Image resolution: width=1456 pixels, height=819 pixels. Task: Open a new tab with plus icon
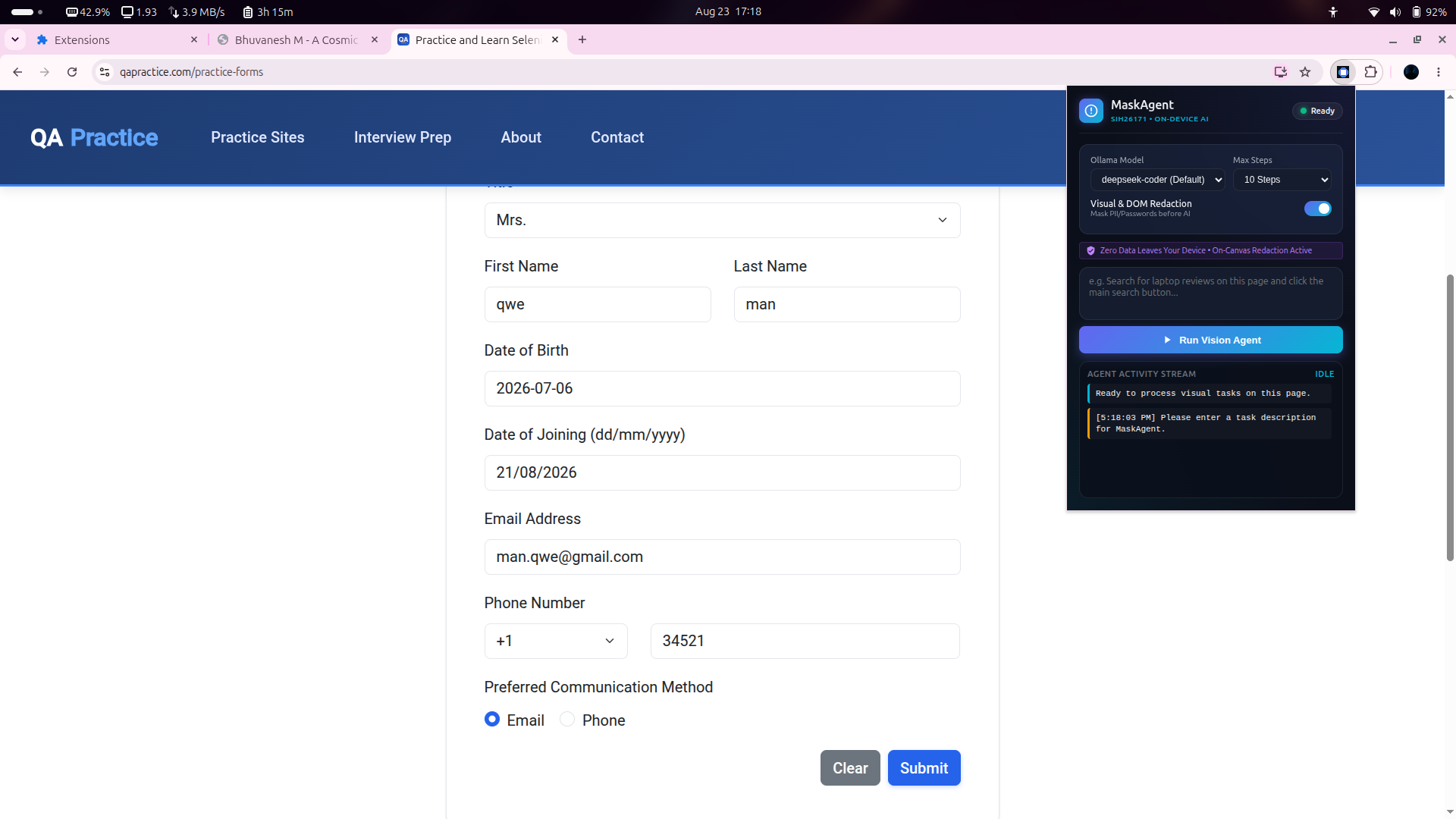tap(582, 39)
